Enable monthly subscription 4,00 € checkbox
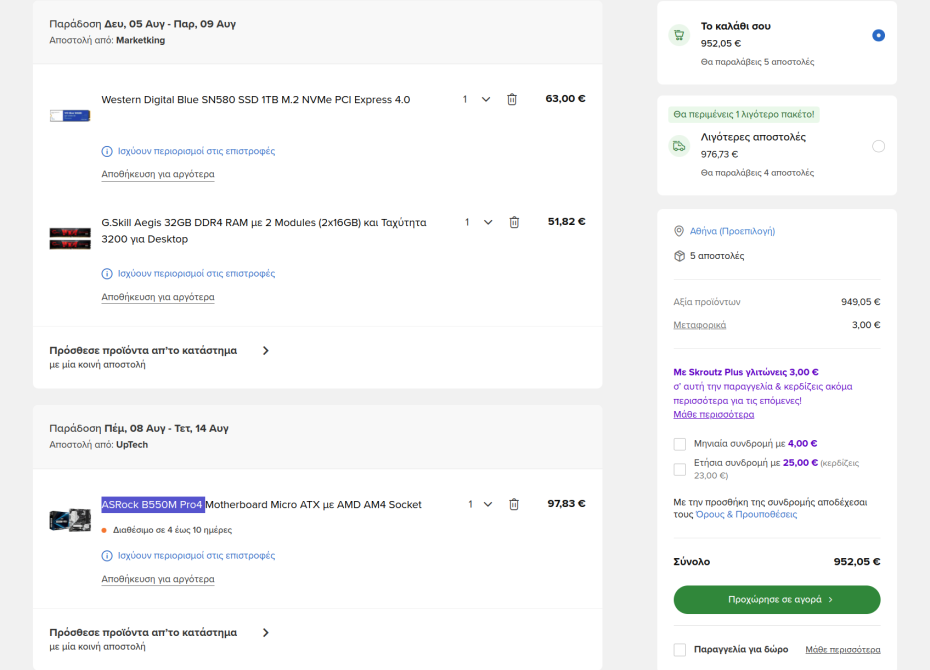Screen dimensions: 930x670 [680, 444]
